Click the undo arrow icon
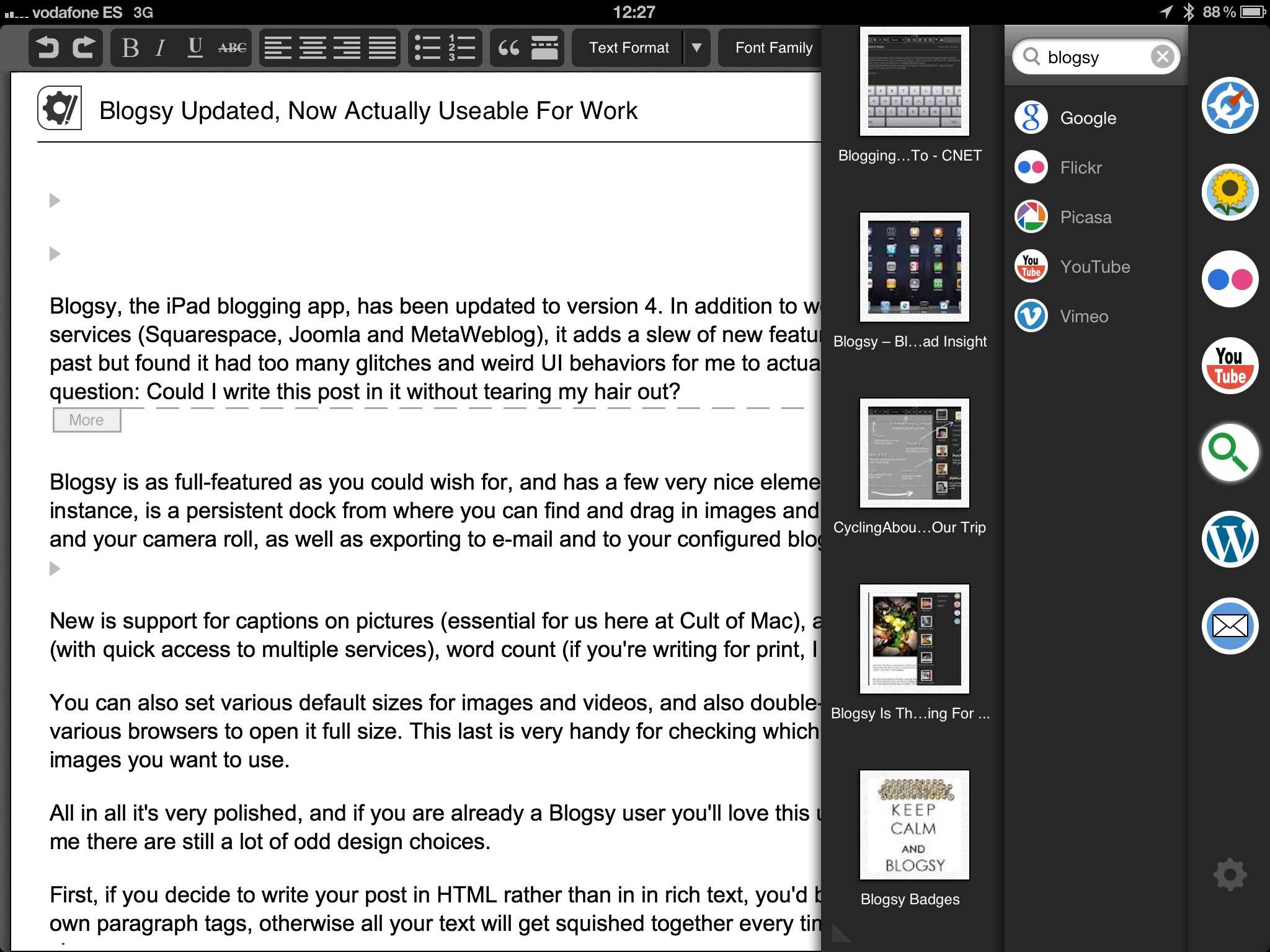 pyautogui.click(x=48, y=48)
